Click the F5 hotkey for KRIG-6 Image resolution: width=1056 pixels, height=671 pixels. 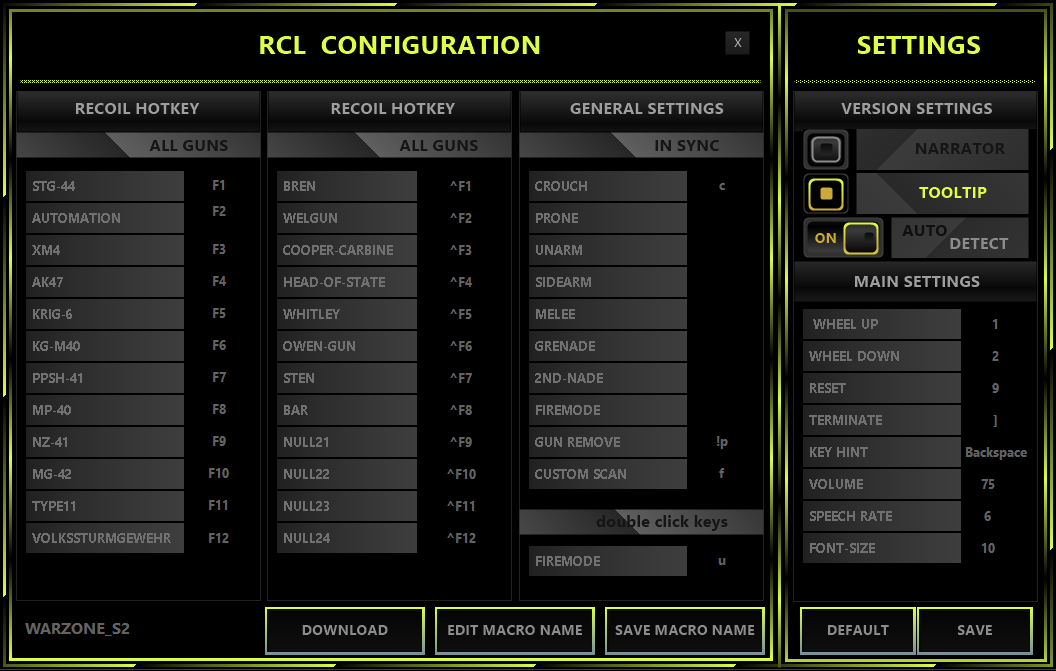(219, 313)
